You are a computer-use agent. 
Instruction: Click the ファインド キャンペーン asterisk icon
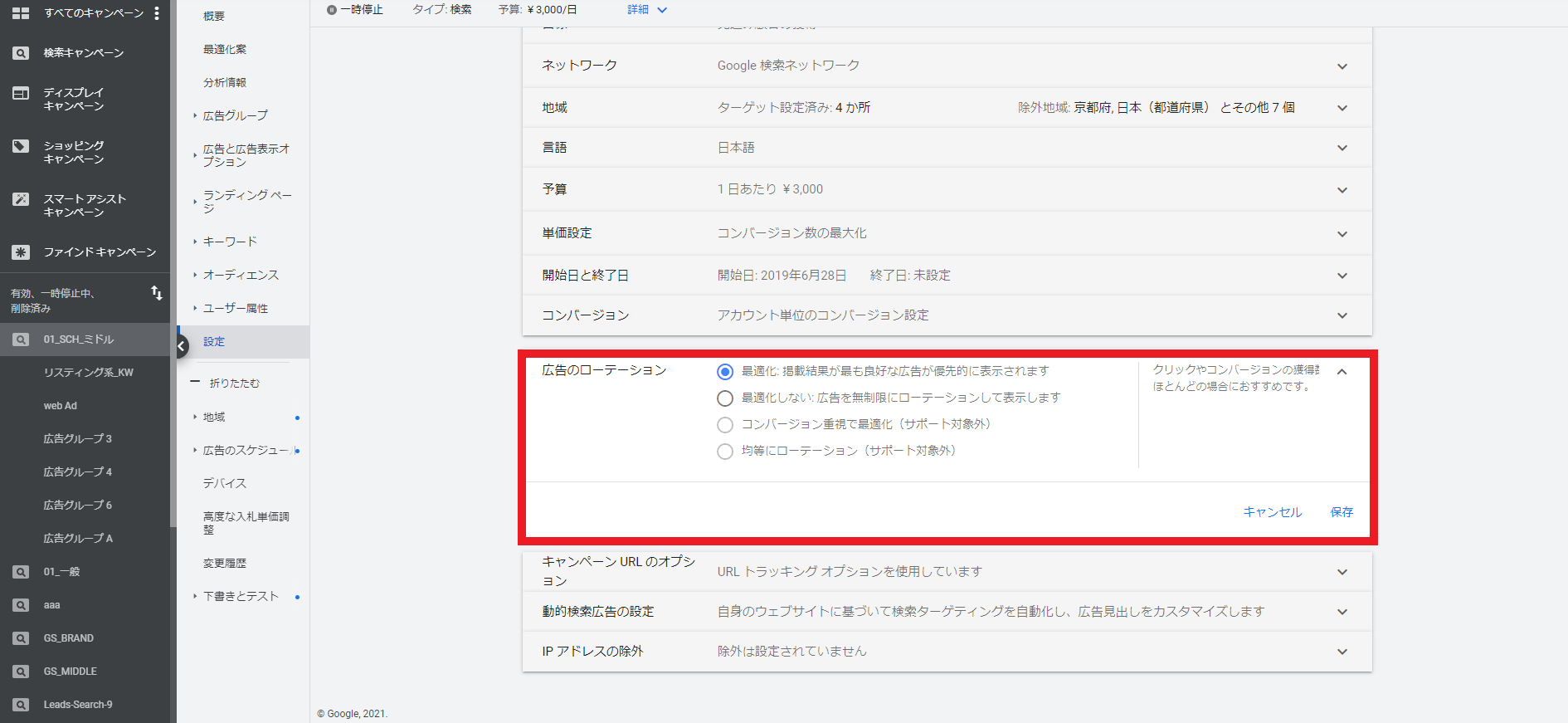(x=21, y=252)
